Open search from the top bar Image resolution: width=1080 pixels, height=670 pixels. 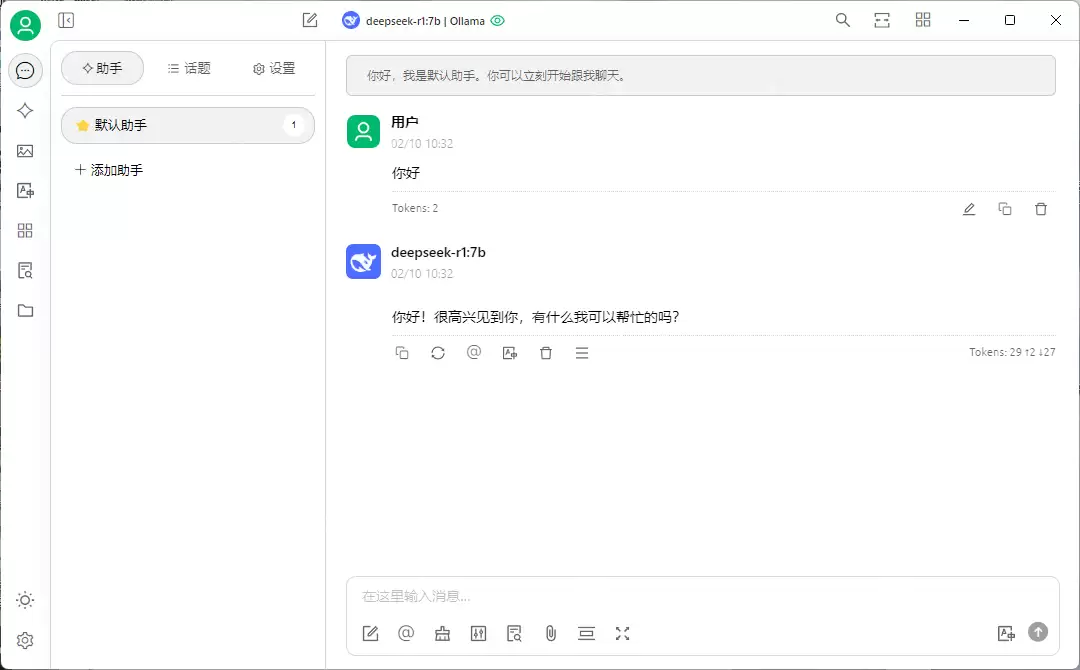[x=843, y=19]
